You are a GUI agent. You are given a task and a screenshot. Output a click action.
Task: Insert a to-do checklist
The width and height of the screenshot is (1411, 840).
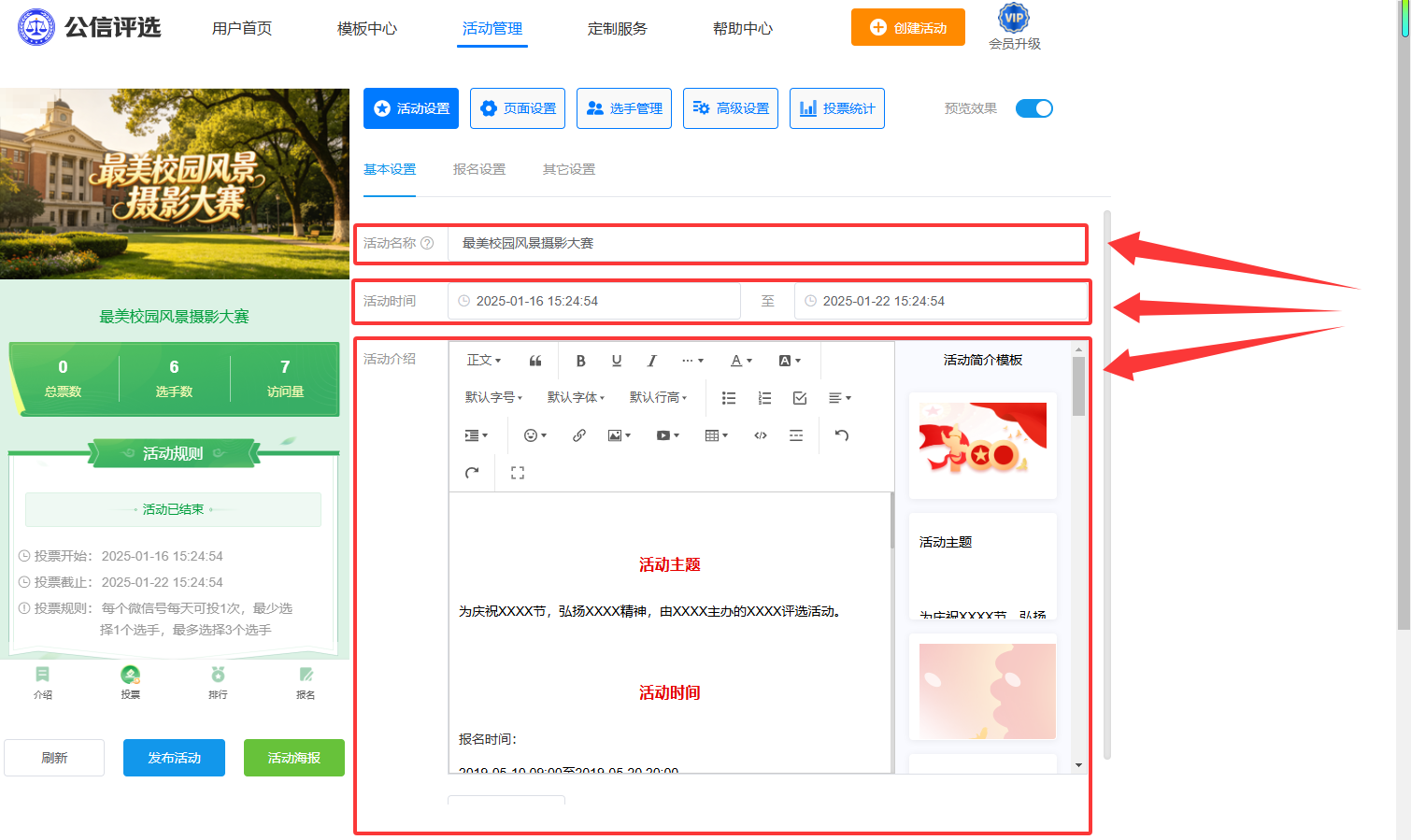click(800, 398)
